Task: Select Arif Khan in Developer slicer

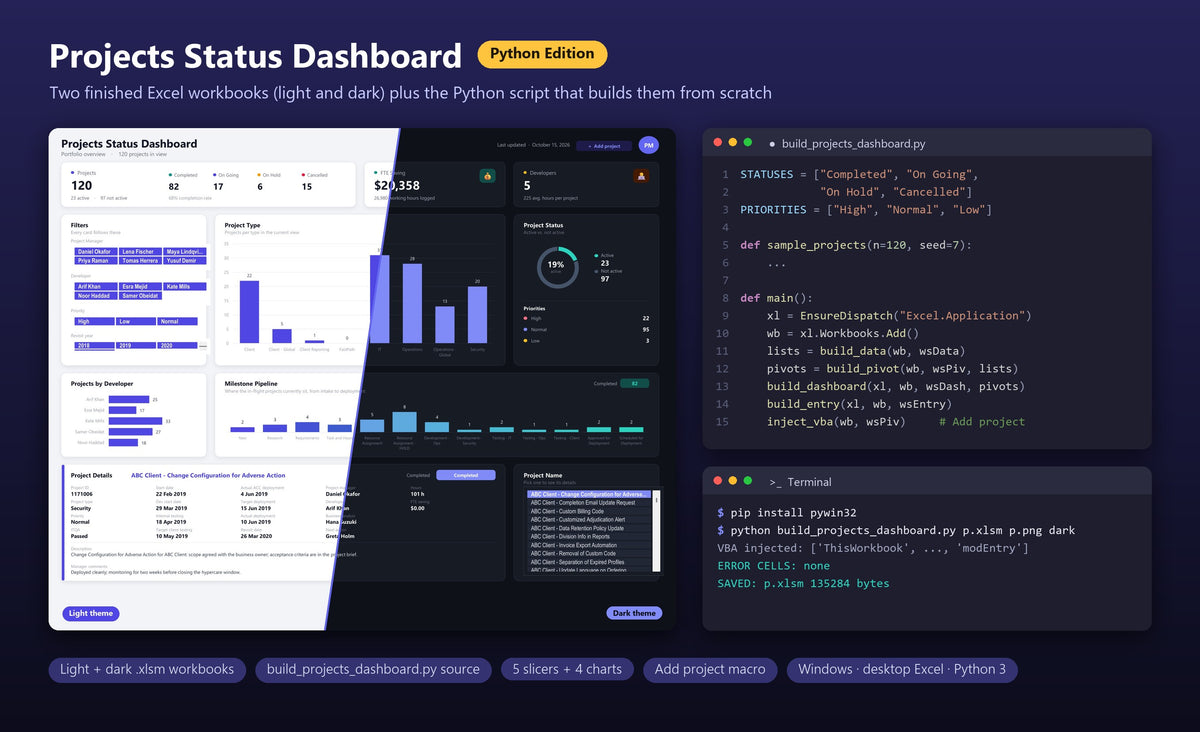Action: [96, 286]
